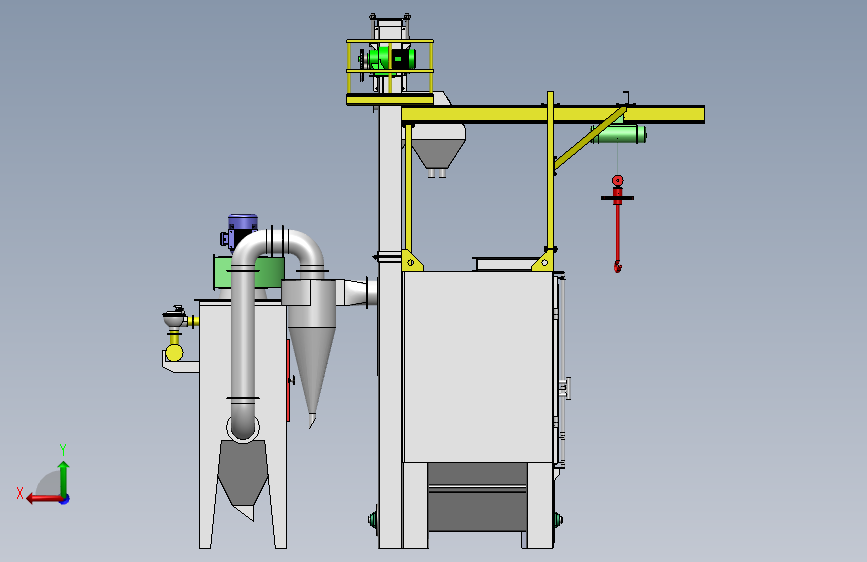Select the yellow diagonal brace under the beam
Screen dimensions: 867x562
[589, 138]
